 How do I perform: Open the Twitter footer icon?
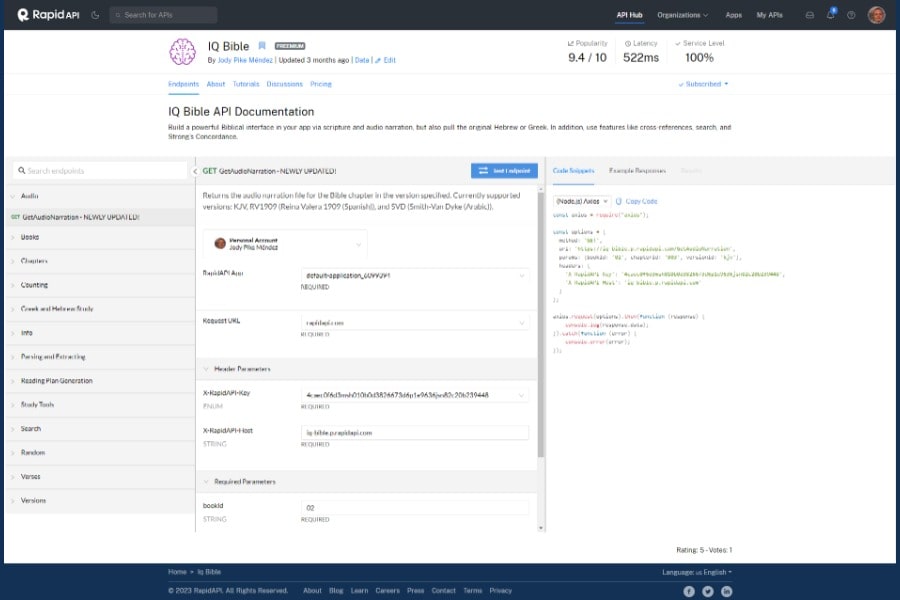tap(708, 591)
